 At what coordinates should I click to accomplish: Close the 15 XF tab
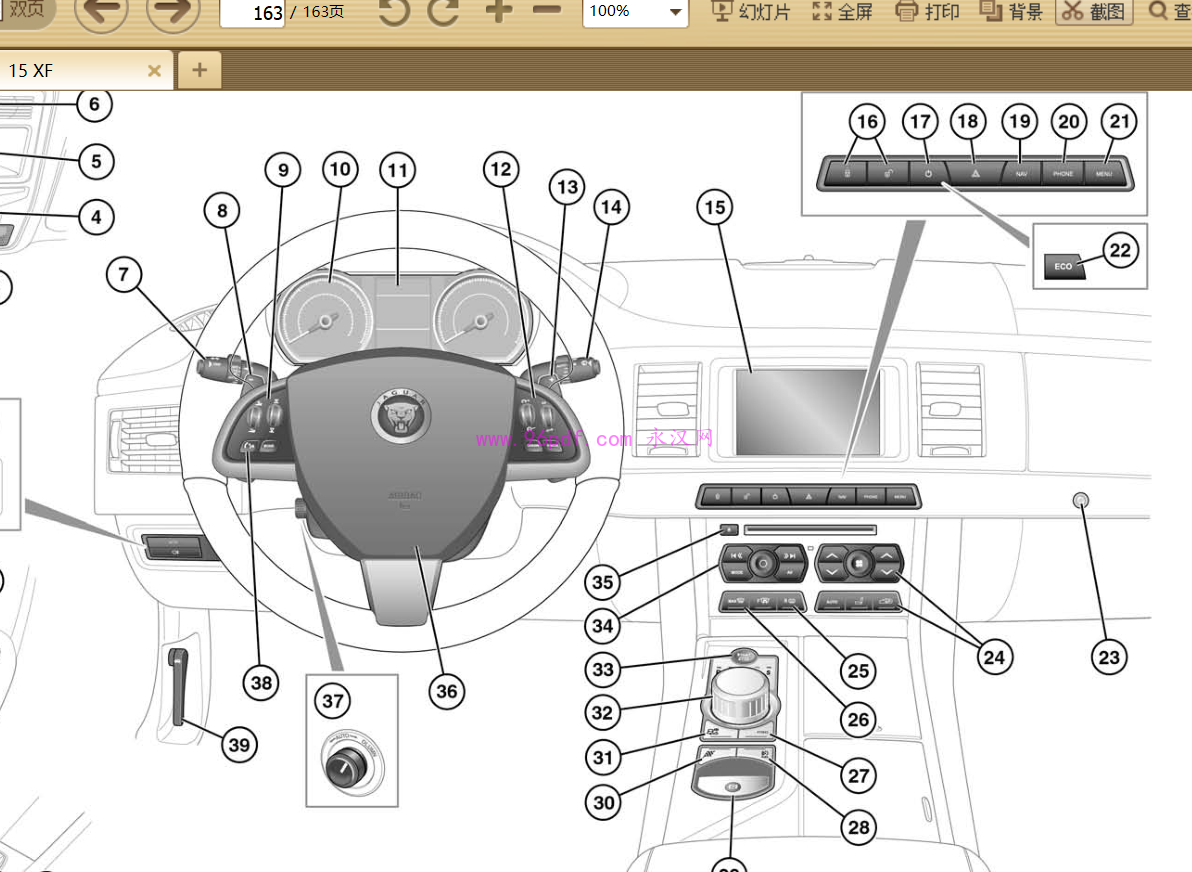[154, 70]
